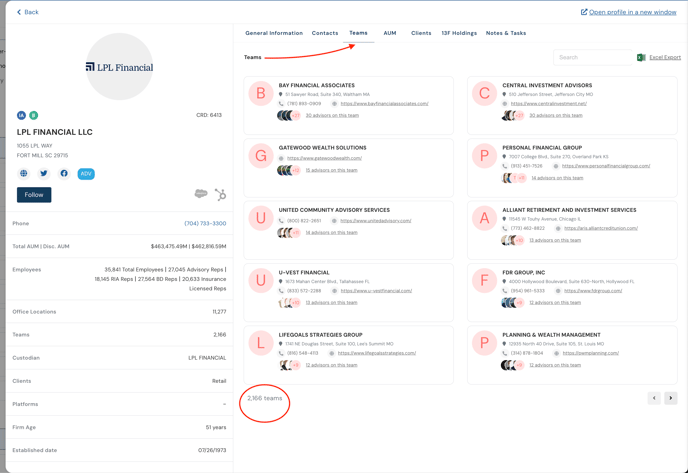Open the Clients tab
Image resolution: width=688 pixels, height=473 pixels.
coord(421,33)
